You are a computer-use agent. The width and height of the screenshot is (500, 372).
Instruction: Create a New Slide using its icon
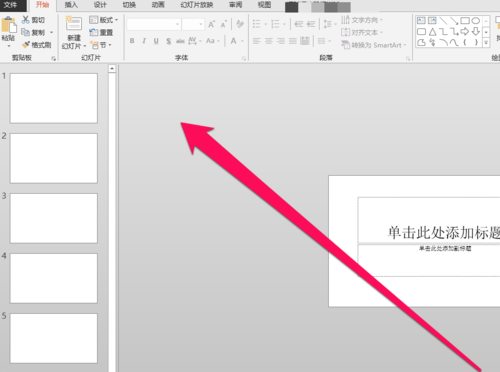point(74,24)
